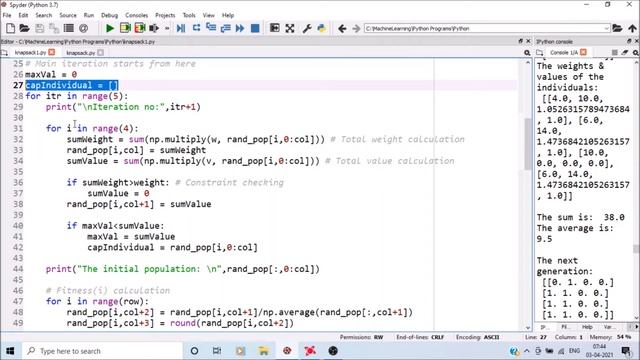
Task: Expand the working directory path dropdown
Action: tap(606, 29)
